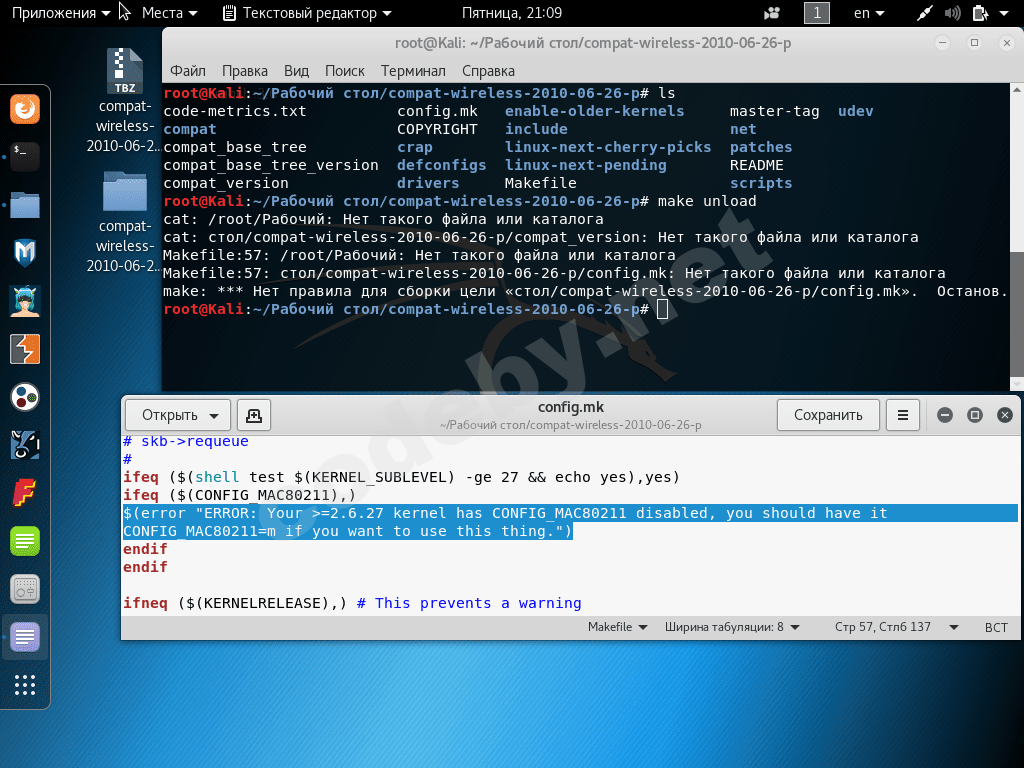Close the config.mk editor window
The image size is (1024, 768).
[1005, 415]
